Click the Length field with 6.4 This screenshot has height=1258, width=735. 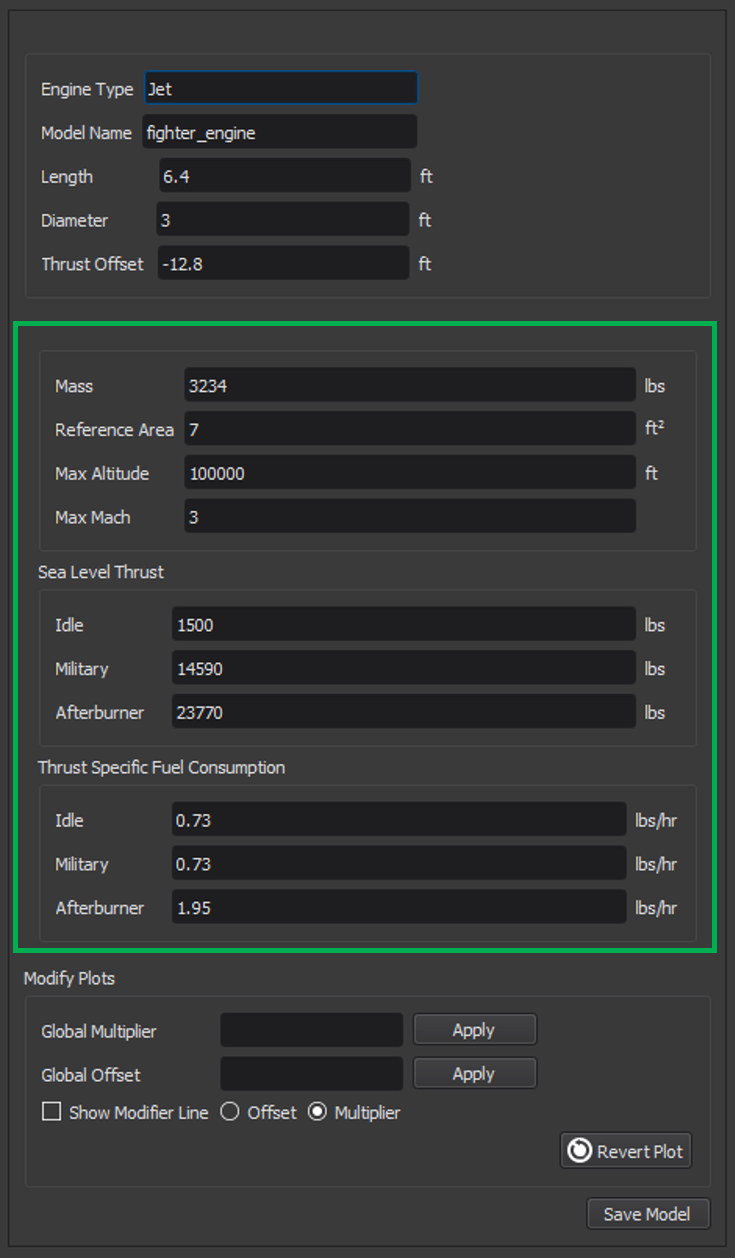285,176
